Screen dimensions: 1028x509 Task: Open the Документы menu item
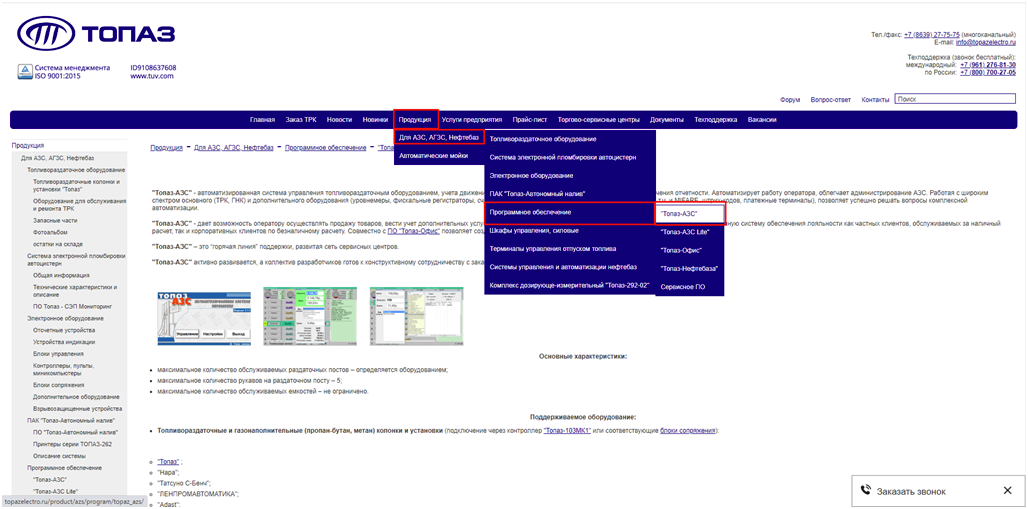coord(667,120)
